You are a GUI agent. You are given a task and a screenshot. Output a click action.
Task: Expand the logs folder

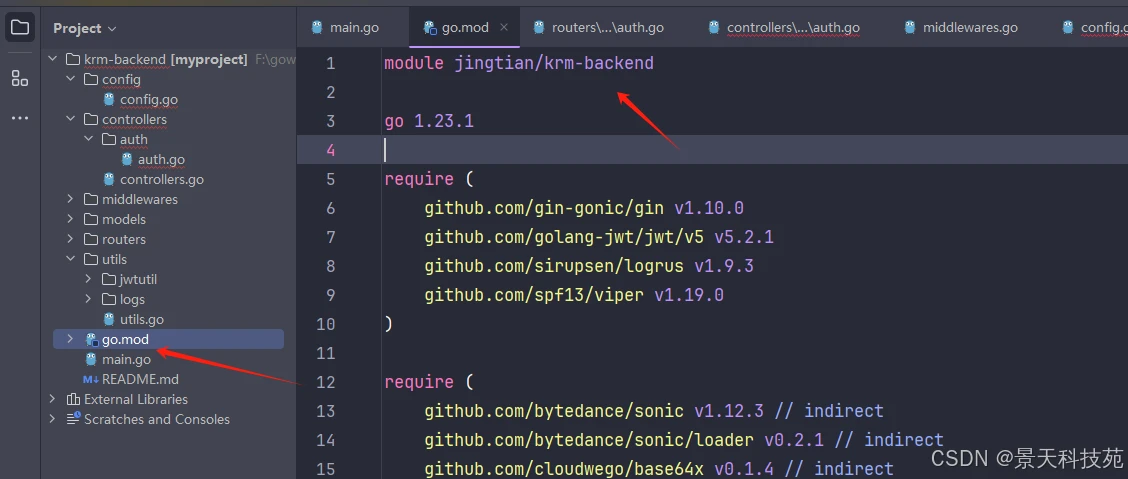[88, 299]
